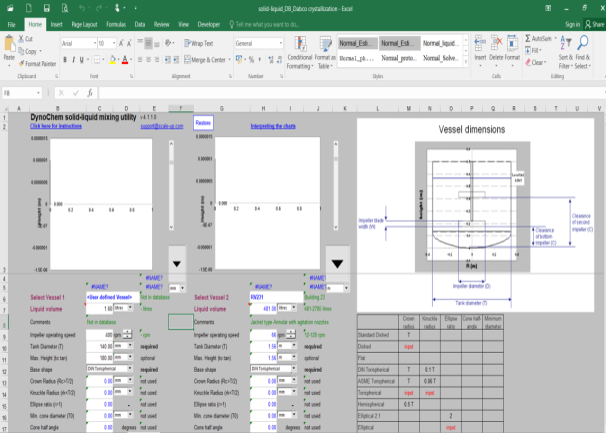Click the Fill button in Editing group
Viewport: 606px width, 433px height.
click(x=533, y=50)
